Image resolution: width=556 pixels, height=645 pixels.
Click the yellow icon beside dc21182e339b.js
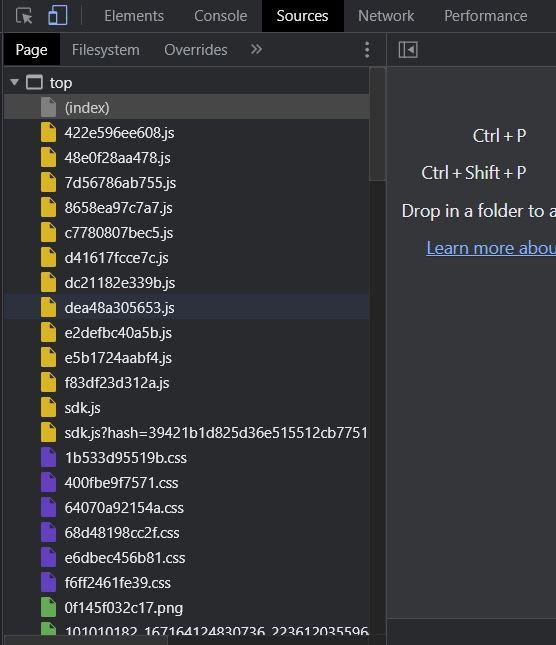coord(48,282)
